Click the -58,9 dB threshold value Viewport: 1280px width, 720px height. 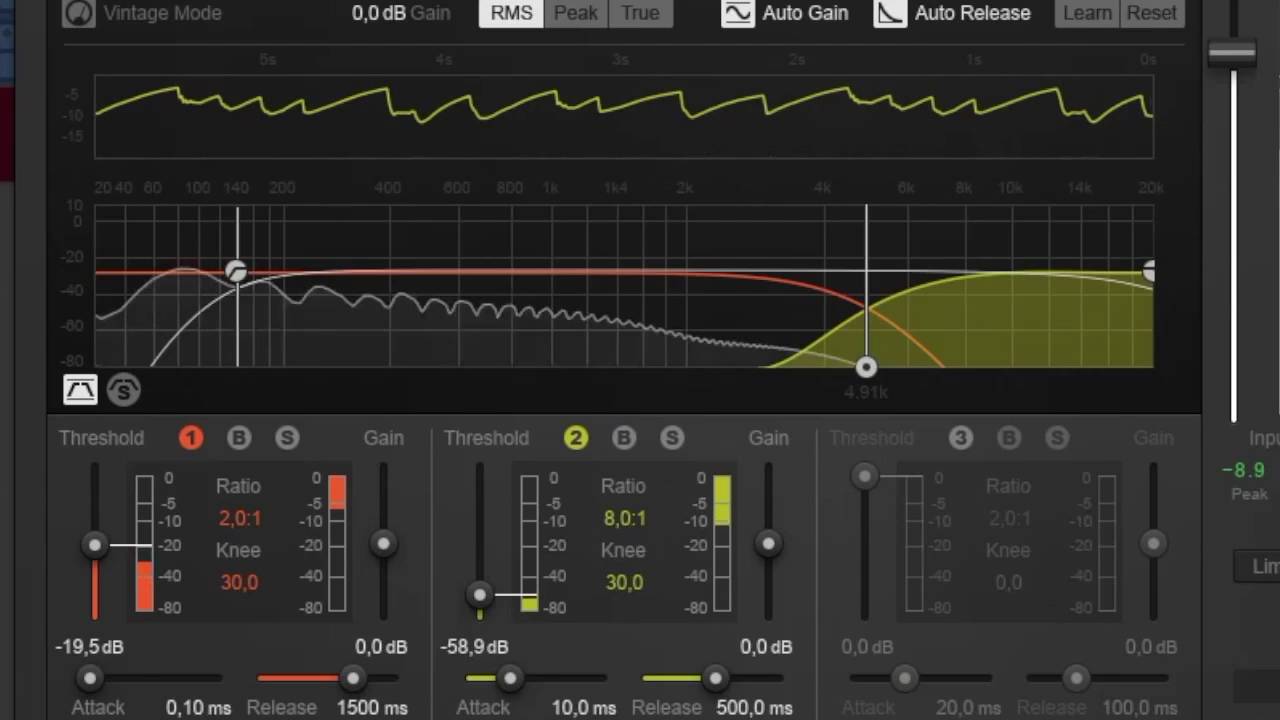474,647
